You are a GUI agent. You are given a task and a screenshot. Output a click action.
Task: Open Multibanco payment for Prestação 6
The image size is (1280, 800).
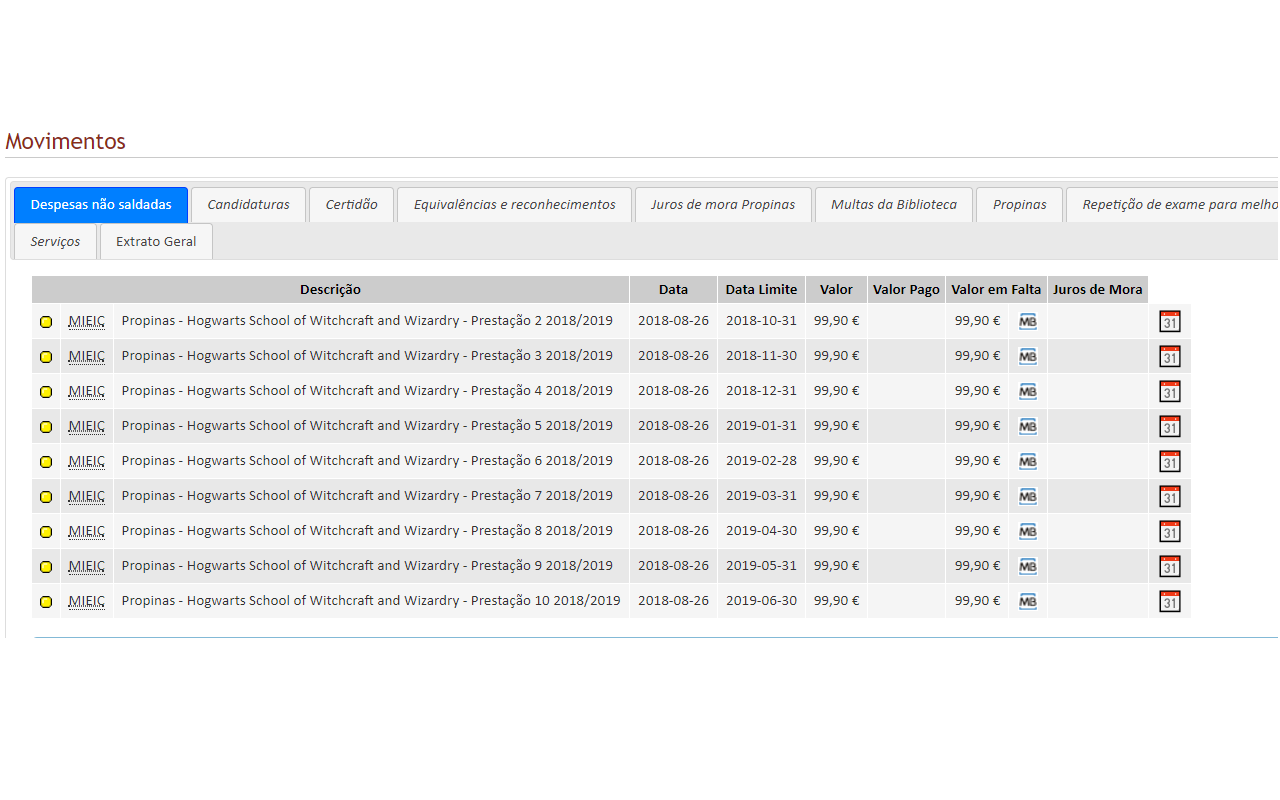[x=1028, y=461]
